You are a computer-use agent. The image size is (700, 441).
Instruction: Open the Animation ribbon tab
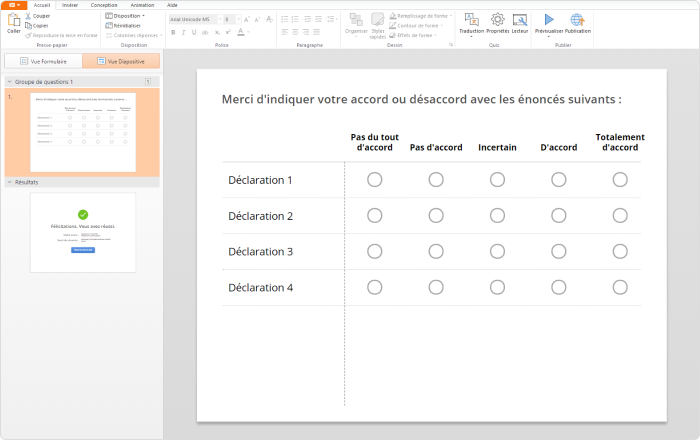[143, 5]
